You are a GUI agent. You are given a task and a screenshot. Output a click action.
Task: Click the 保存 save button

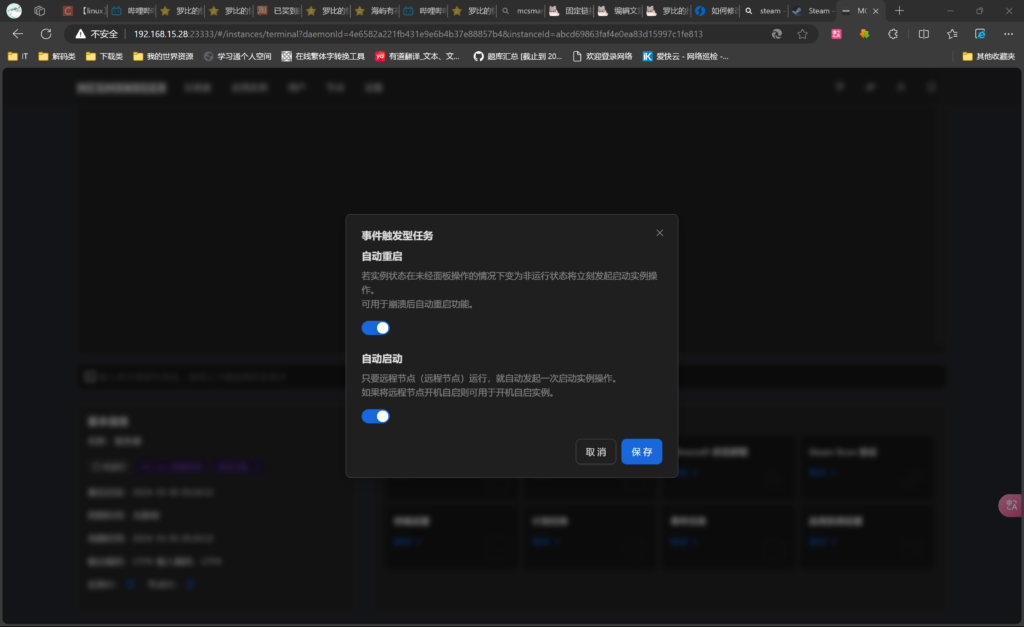(x=641, y=452)
